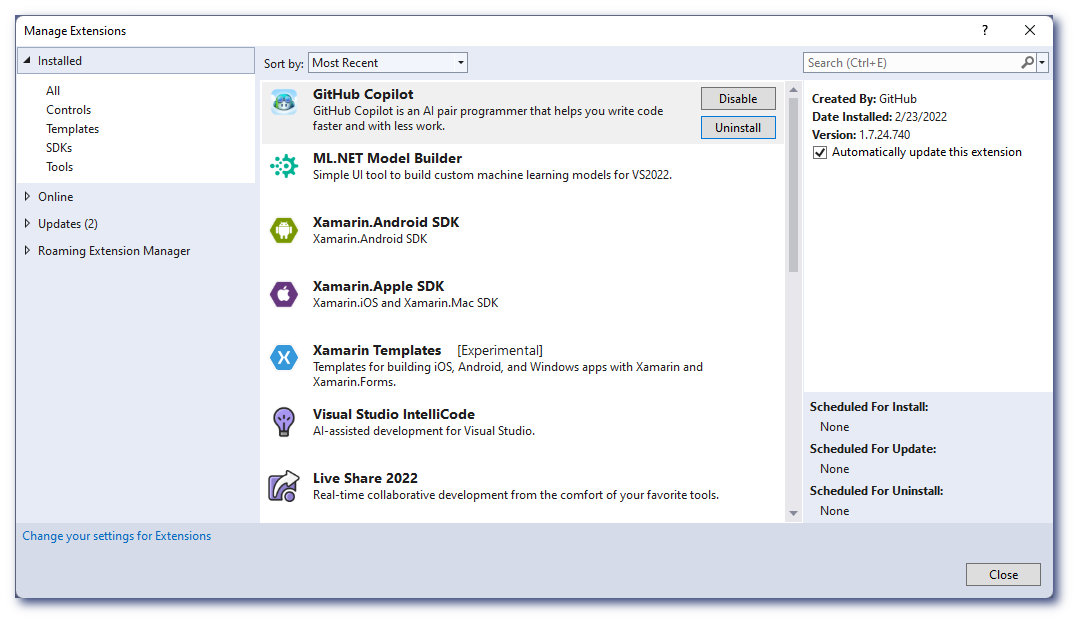1078x623 pixels.
Task: Disable the GitHub Copilot extension
Action: (738, 98)
